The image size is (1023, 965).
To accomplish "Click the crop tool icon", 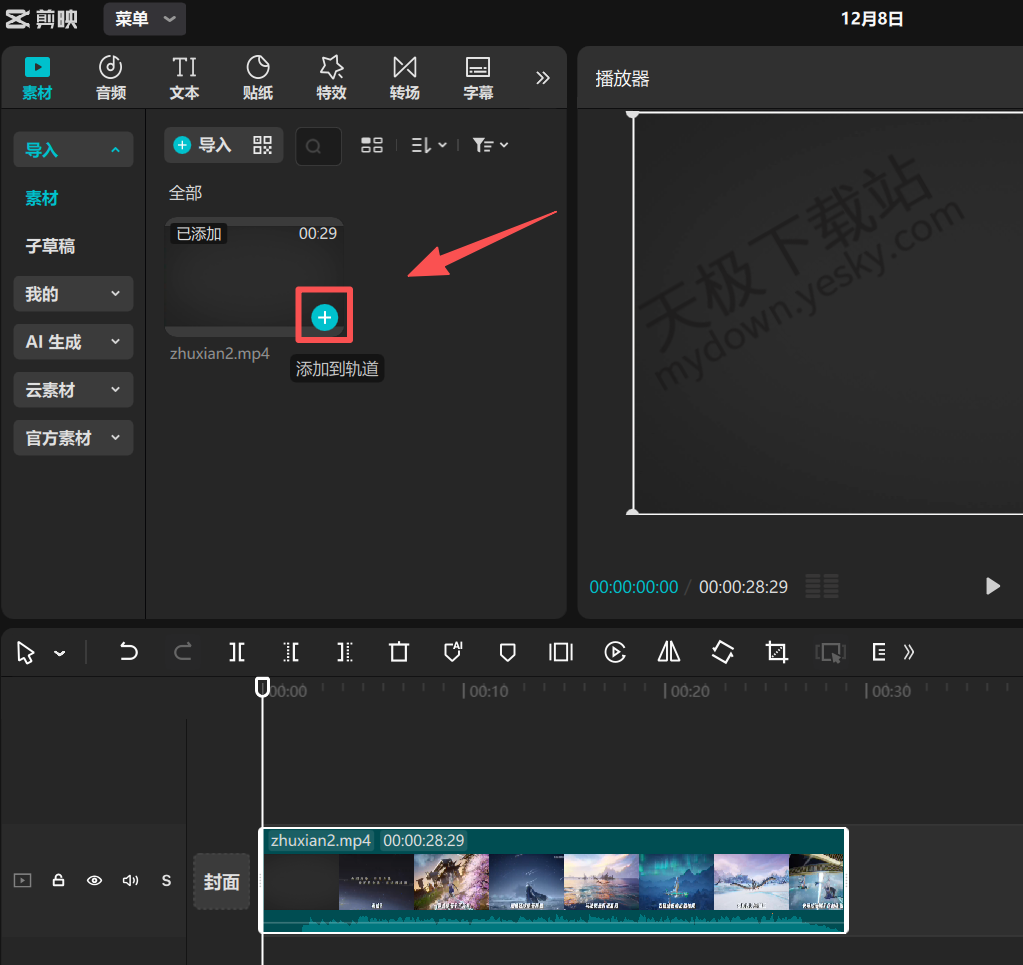I will 776,652.
